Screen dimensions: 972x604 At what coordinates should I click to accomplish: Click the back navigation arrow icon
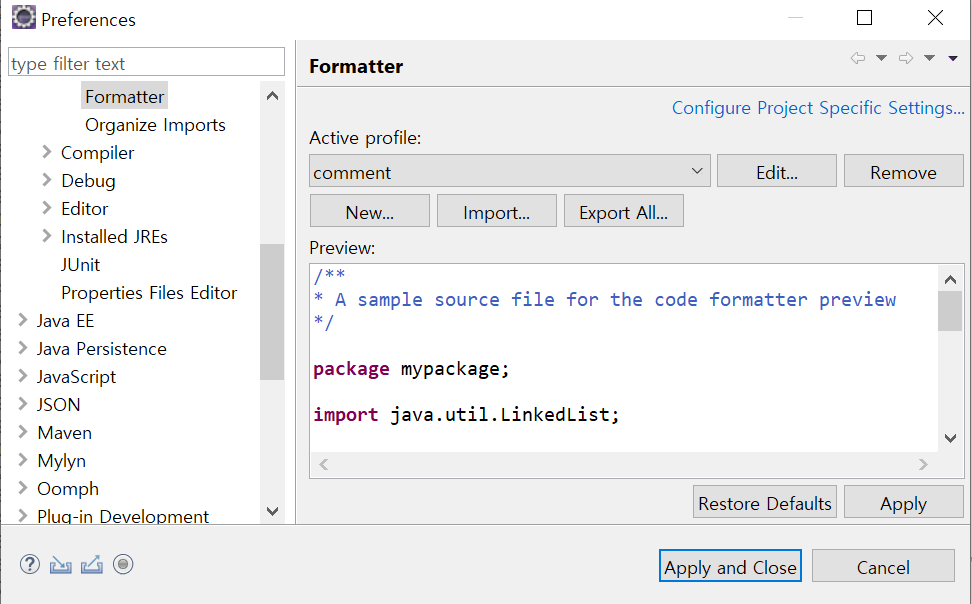(857, 59)
